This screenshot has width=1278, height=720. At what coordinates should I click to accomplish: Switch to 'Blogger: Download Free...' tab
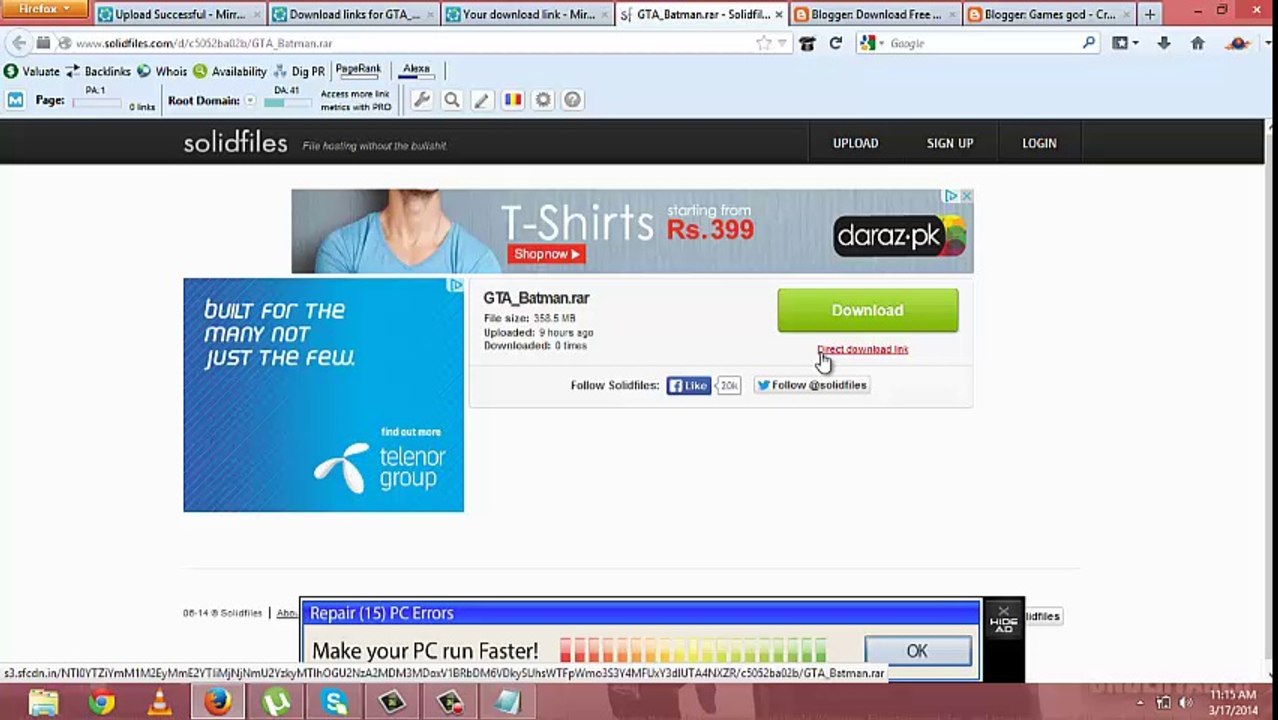tap(875, 14)
